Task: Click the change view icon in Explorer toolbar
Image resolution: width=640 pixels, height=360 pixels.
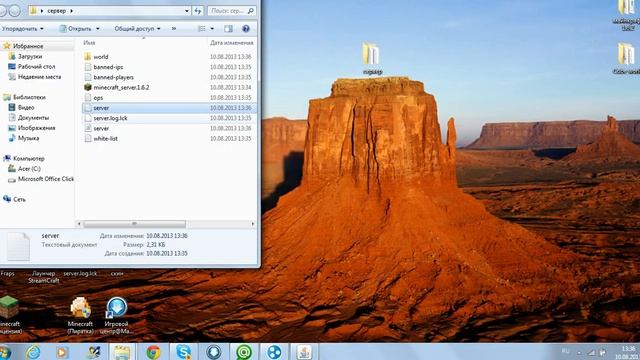Action: tap(202, 29)
